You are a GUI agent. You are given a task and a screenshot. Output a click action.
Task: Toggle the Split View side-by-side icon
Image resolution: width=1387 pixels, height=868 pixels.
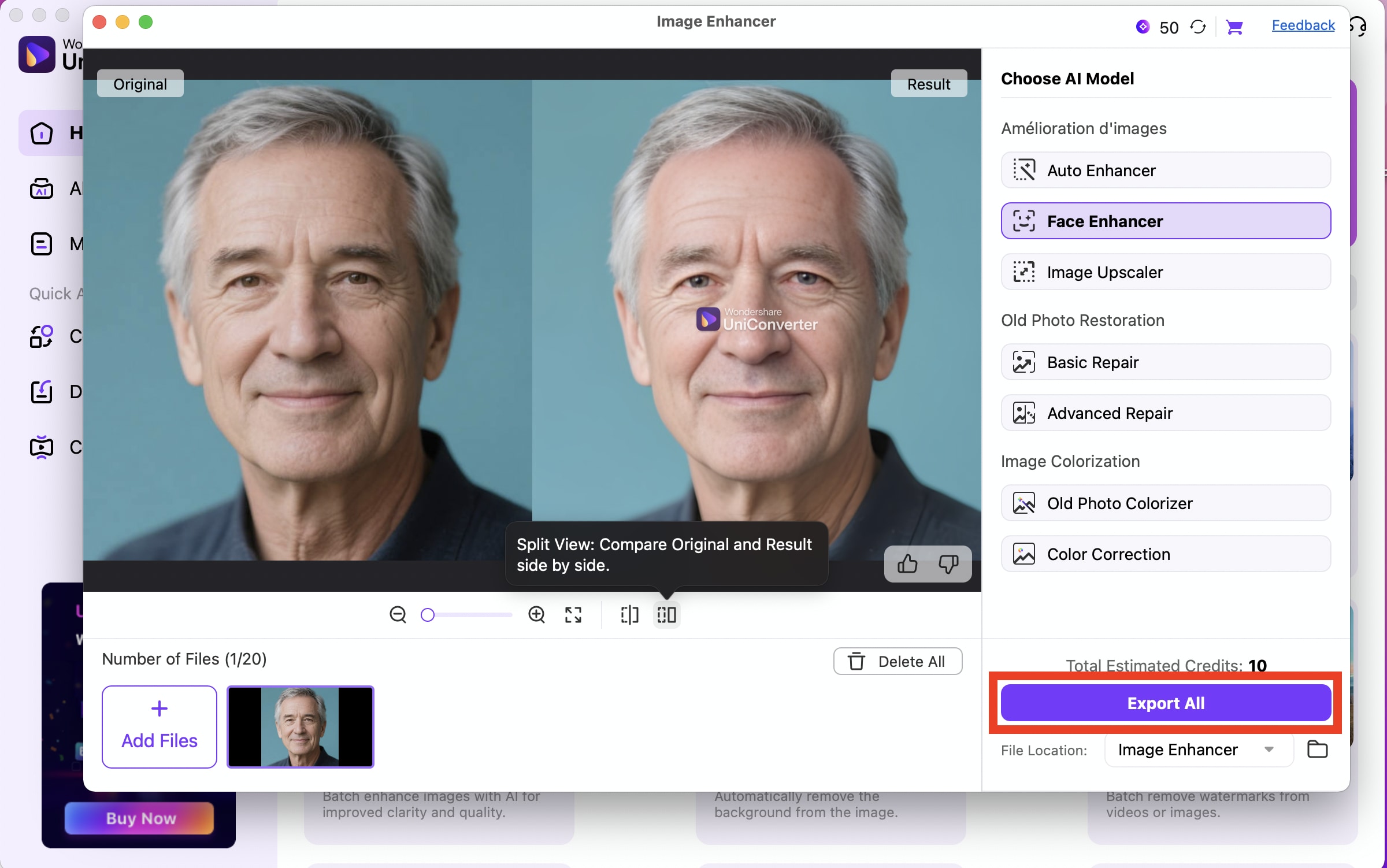(x=666, y=614)
